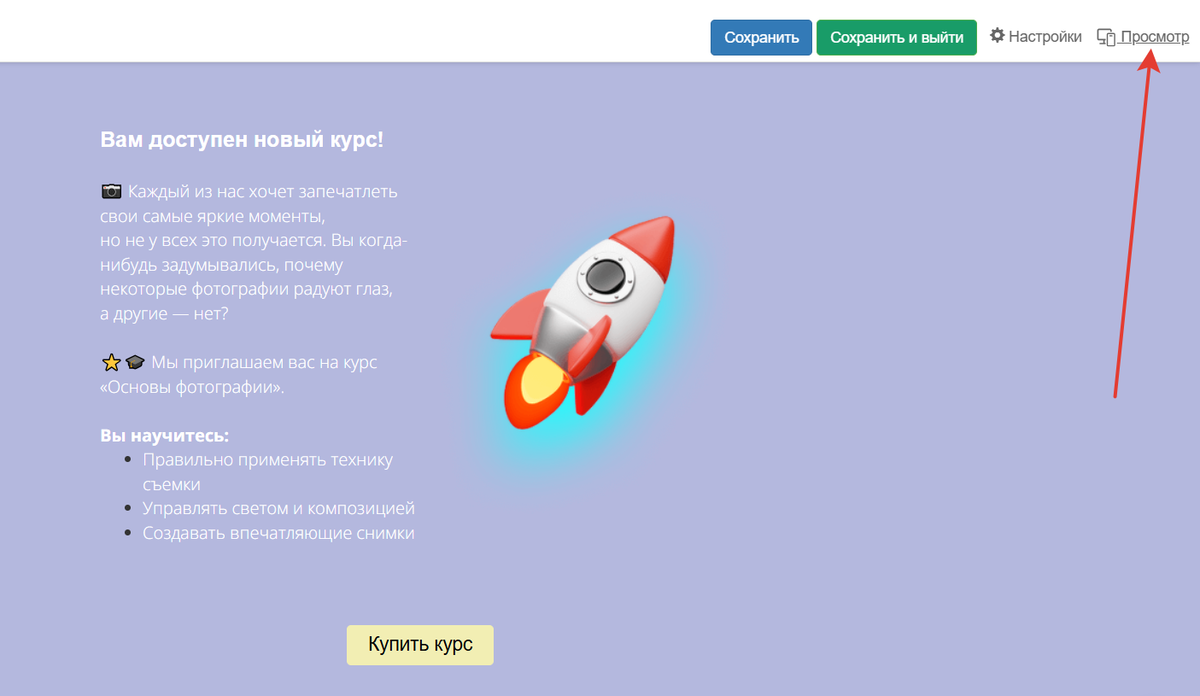This screenshot has width=1200, height=696.
Task: Select the gear icon next to Настройки
Action: click(x=997, y=35)
